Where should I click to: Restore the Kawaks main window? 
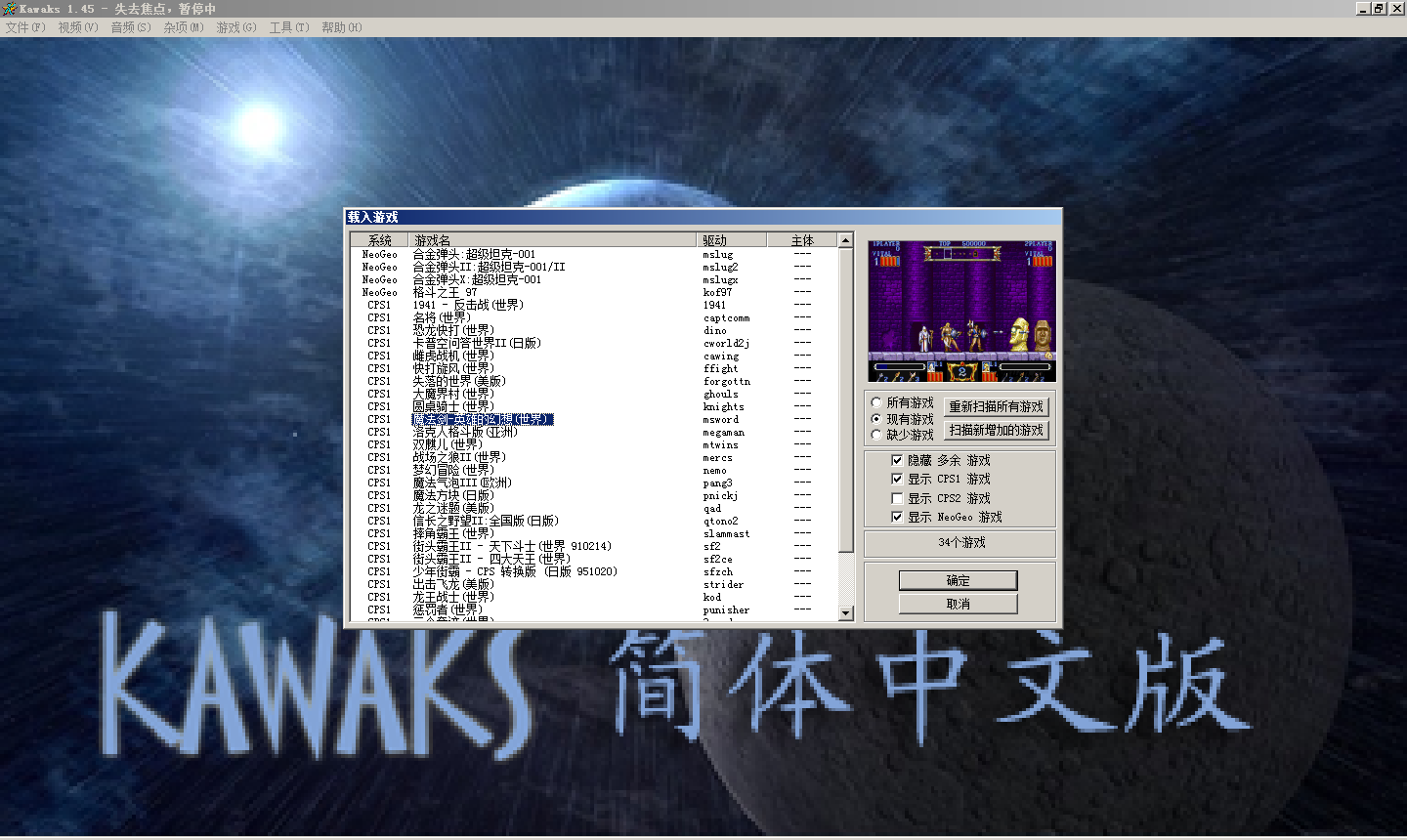point(1379,8)
